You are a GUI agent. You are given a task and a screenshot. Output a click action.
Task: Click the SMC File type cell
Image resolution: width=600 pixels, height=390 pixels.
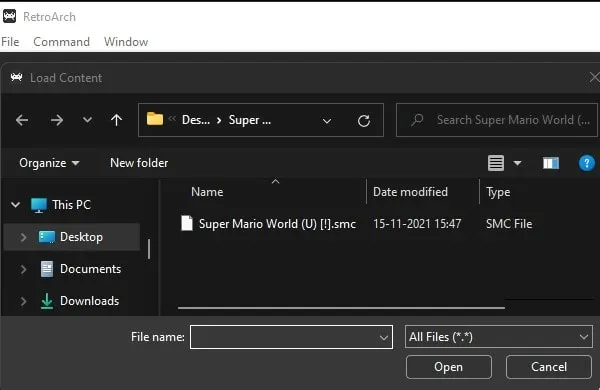pyautogui.click(x=509, y=224)
